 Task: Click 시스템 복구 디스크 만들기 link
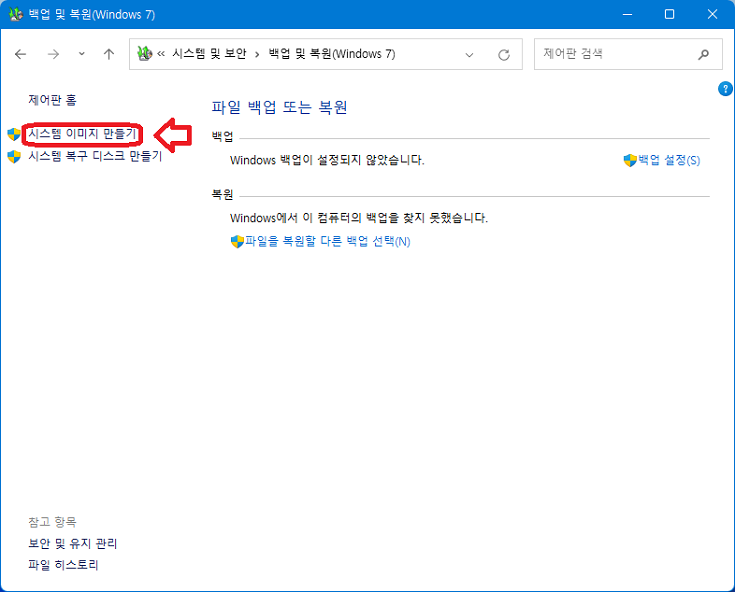tap(95, 156)
